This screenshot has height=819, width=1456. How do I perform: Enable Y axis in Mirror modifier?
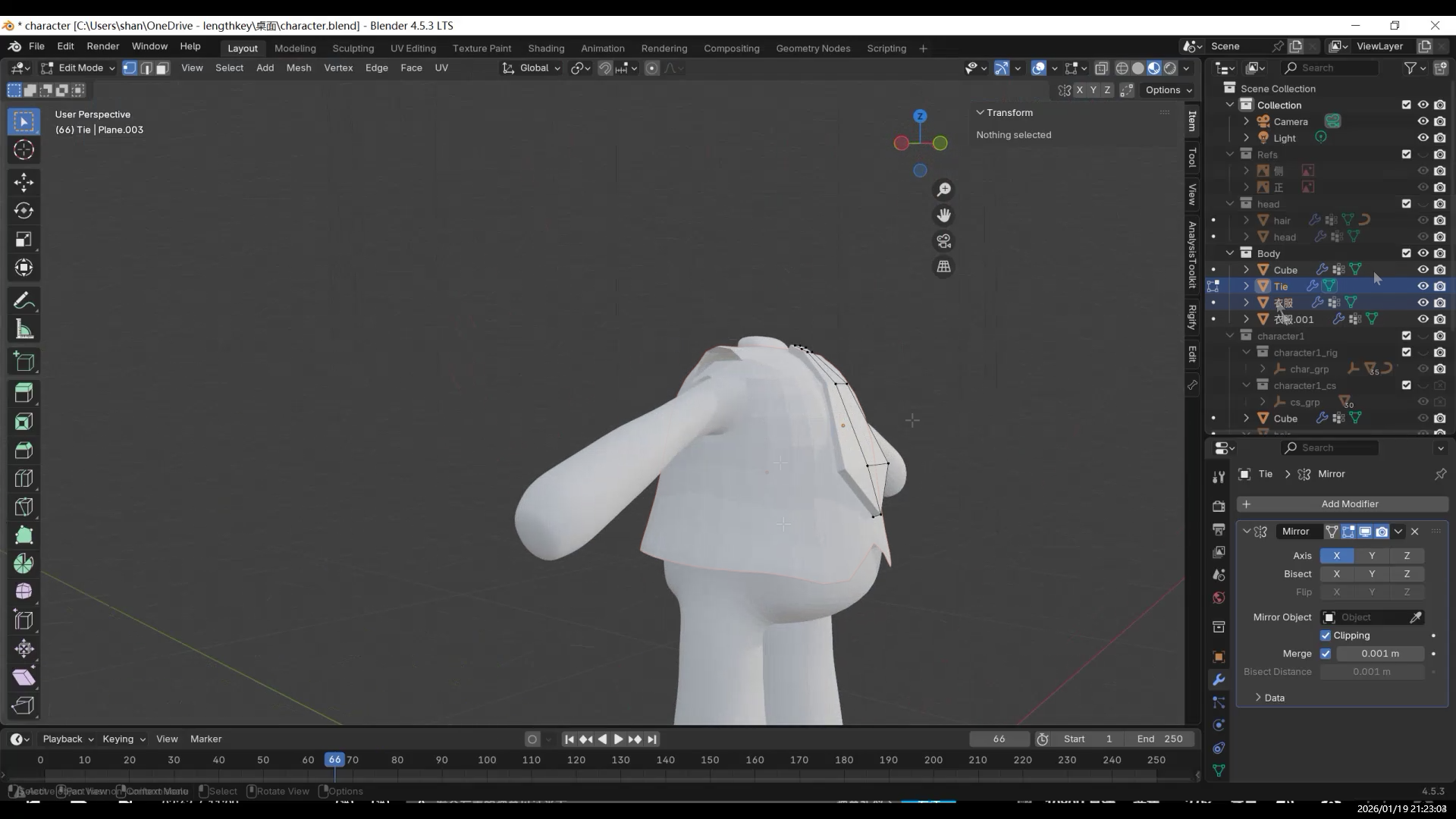(x=1371, y=556)
